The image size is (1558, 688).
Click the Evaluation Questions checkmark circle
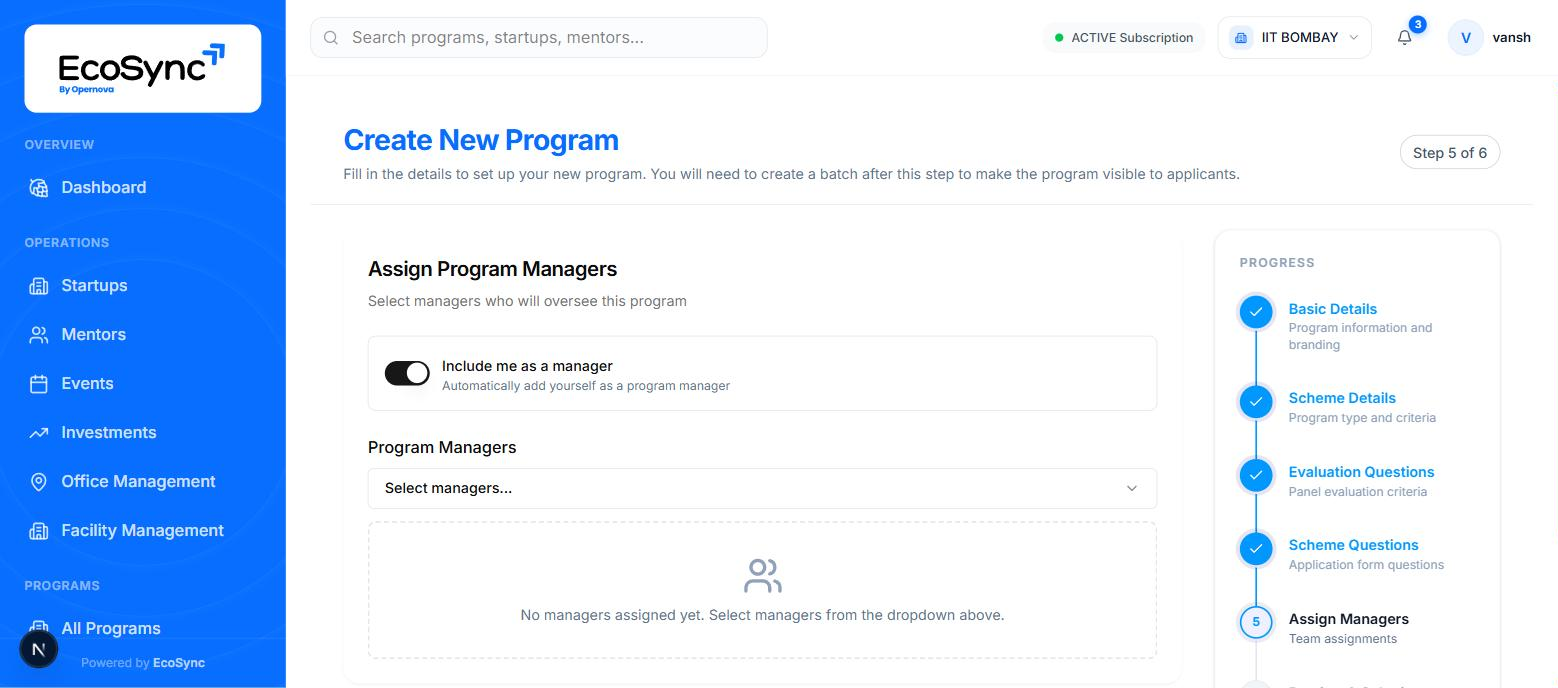pyautogui.click(x=1256, y=475)
